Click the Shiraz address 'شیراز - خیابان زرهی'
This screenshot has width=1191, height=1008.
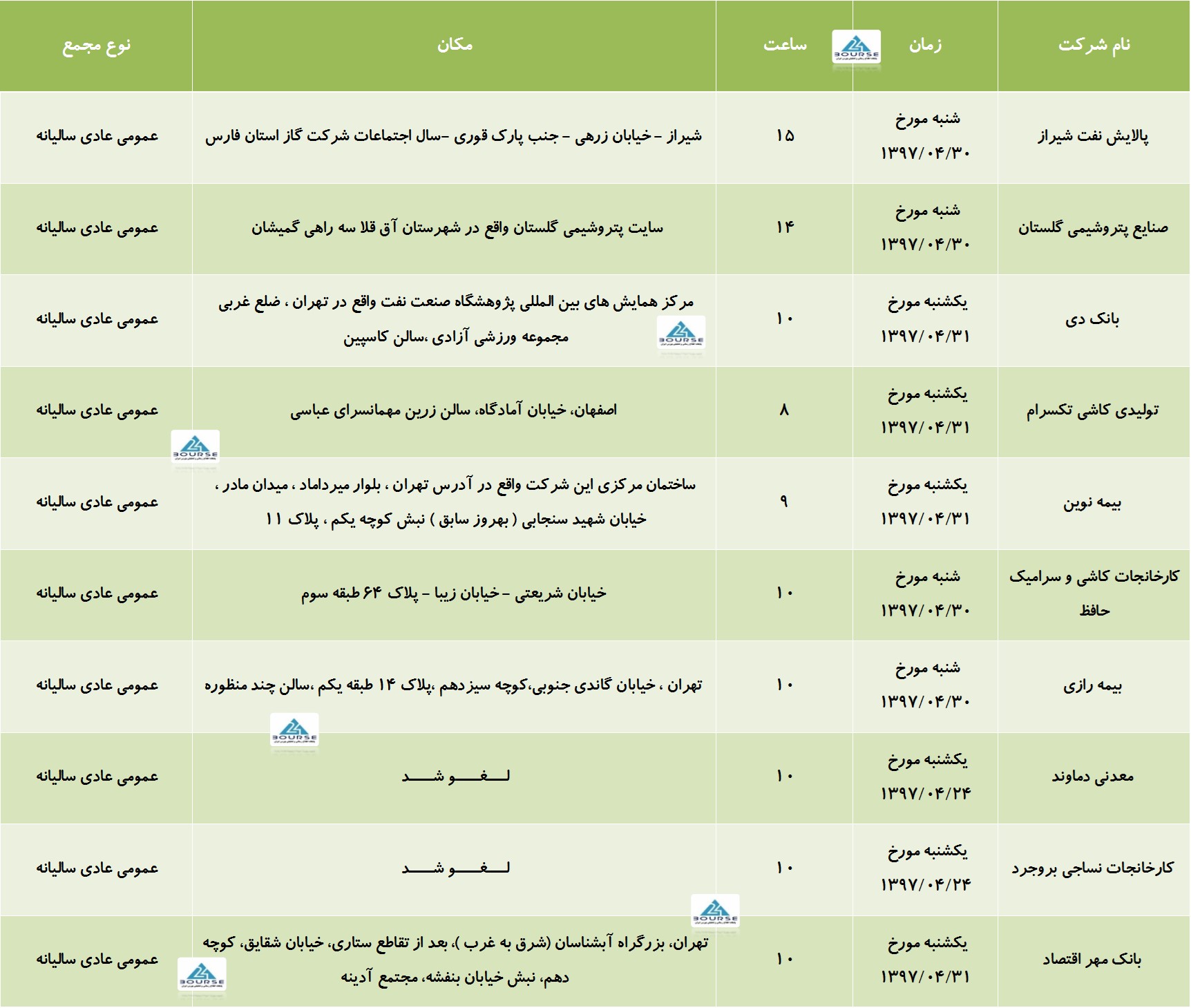click(454, 136)
